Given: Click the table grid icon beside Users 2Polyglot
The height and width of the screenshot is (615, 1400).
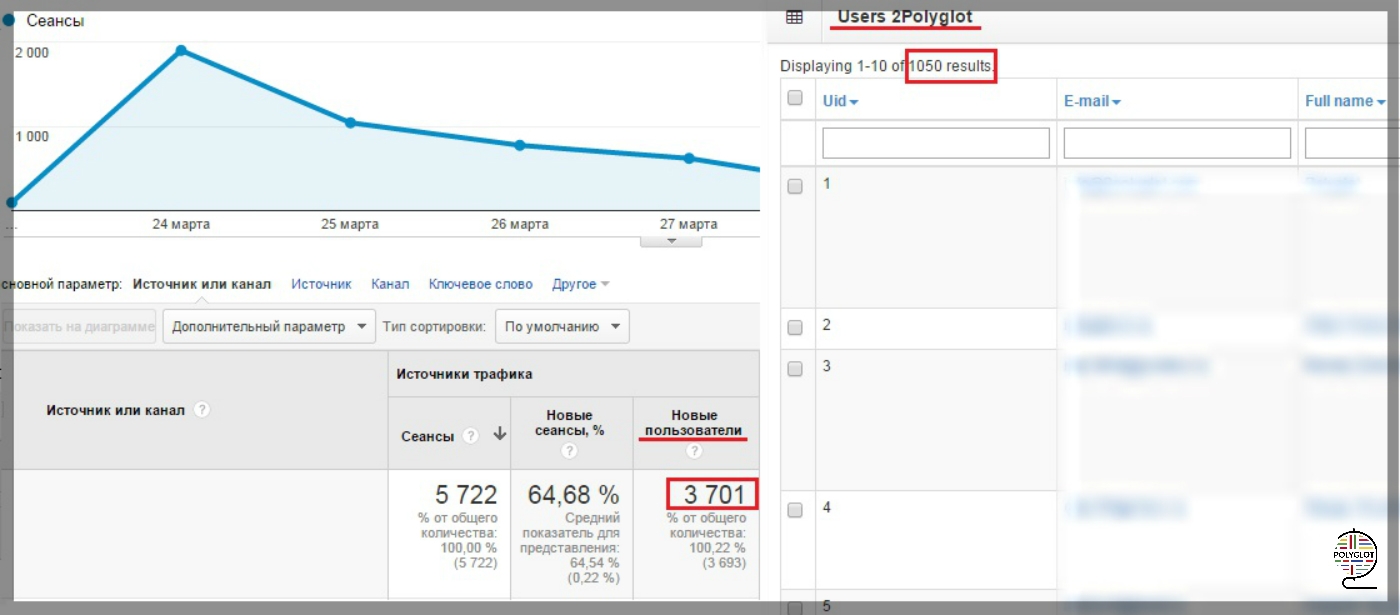Looking at the screenshot, I should [795, 17].
